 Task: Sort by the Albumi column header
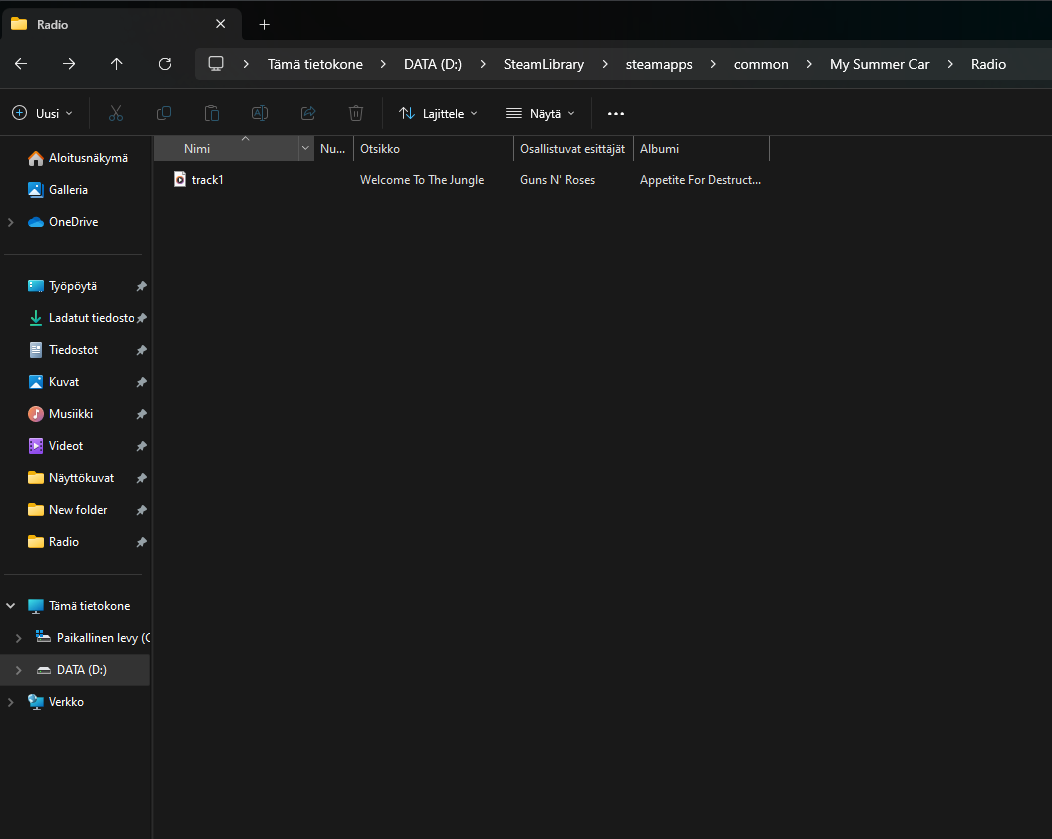701,148
